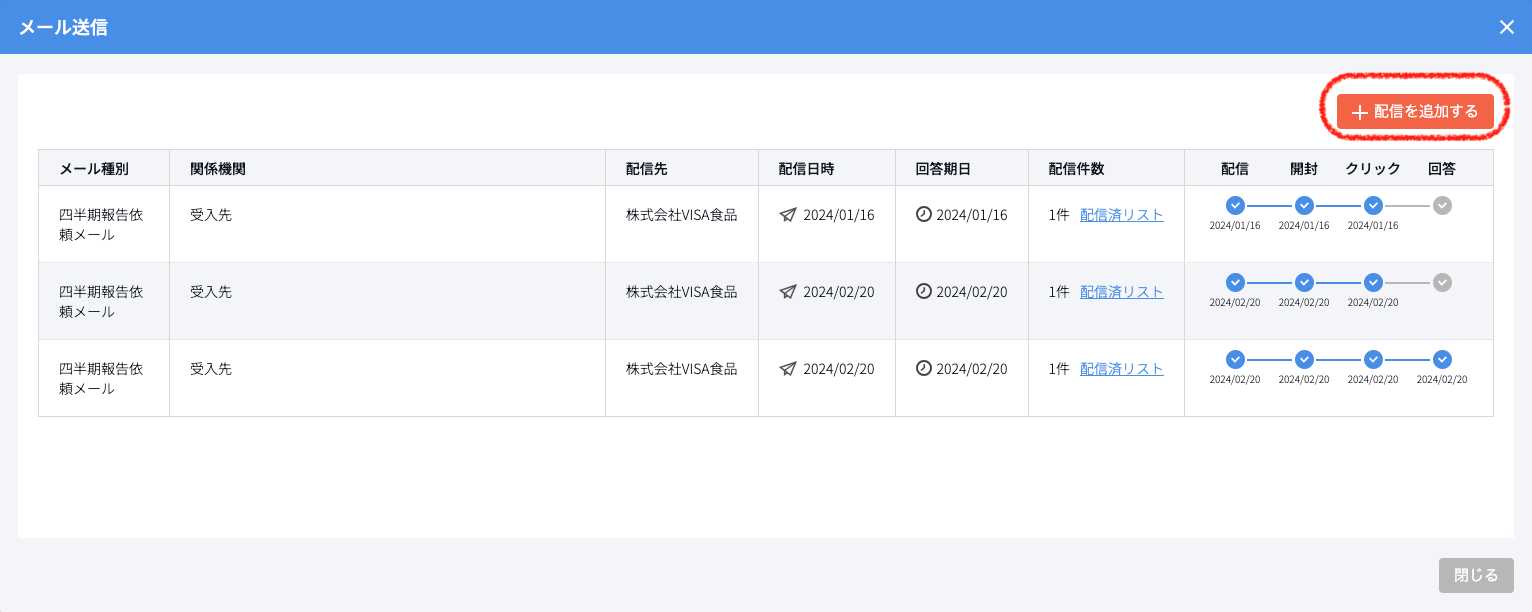Click the third row's blue 回答 check marker

click(1442, 359)
